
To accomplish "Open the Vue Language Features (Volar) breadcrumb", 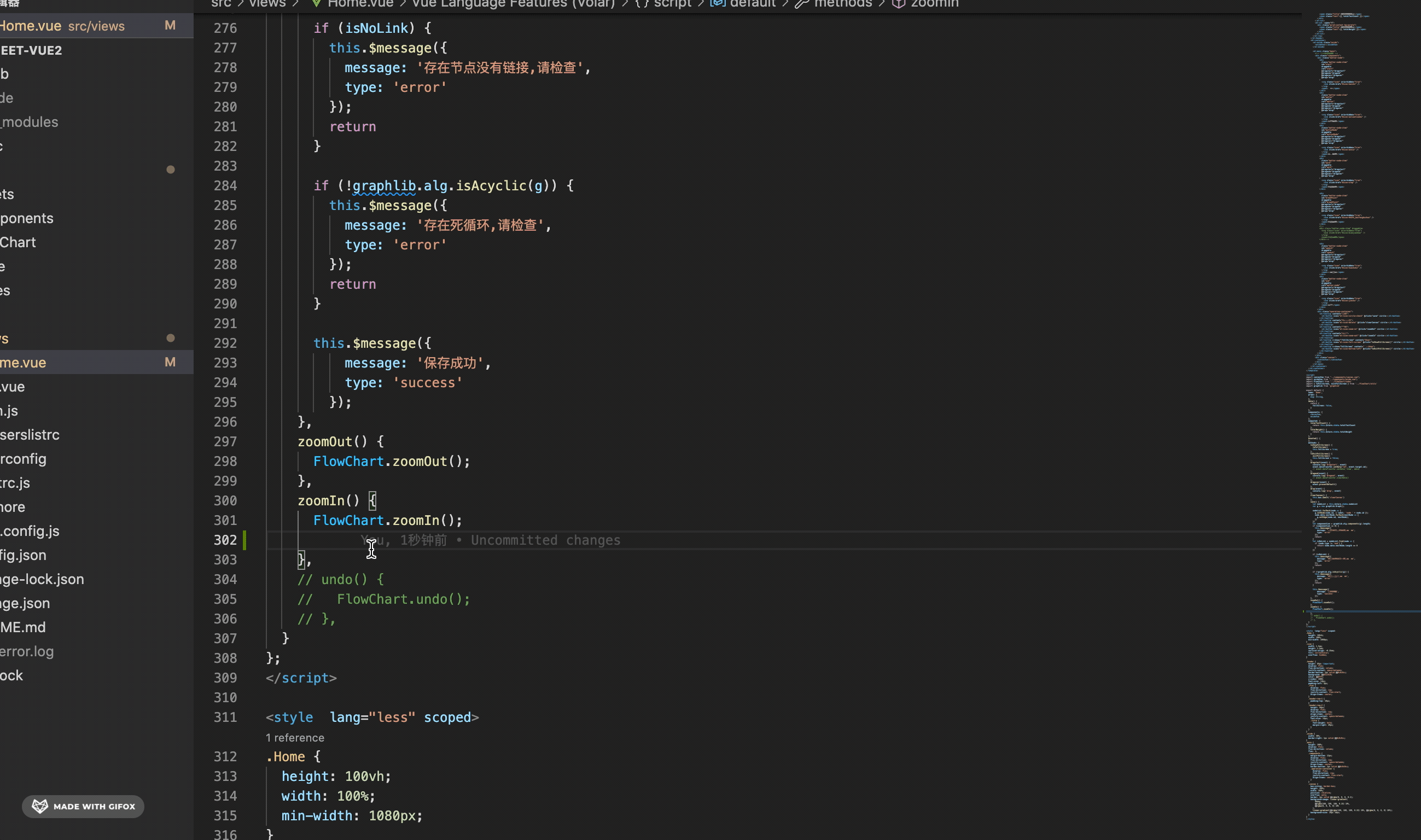I will (513, 3).
